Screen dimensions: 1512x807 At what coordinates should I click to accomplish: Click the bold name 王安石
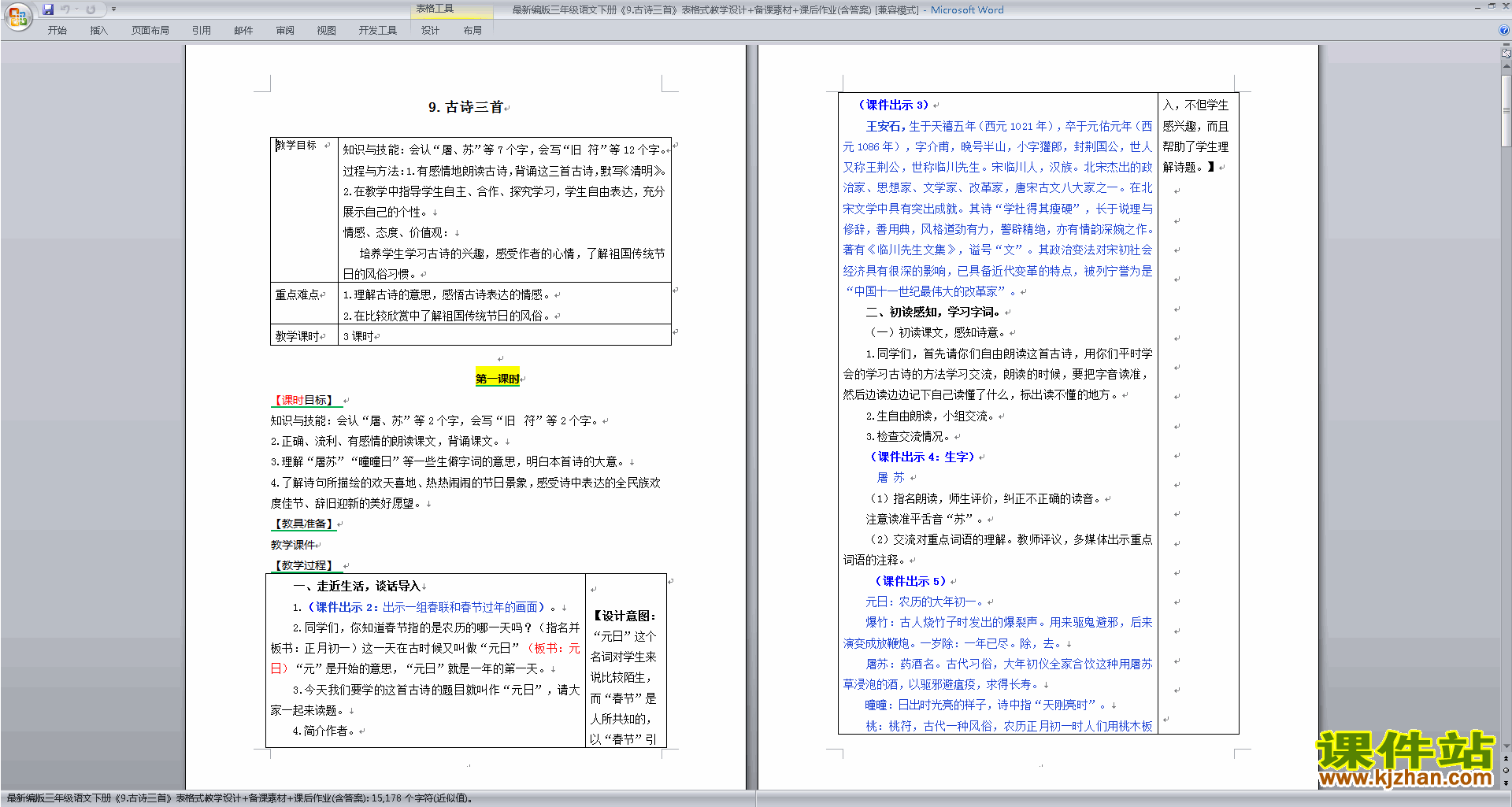click(x=884, y=126)
